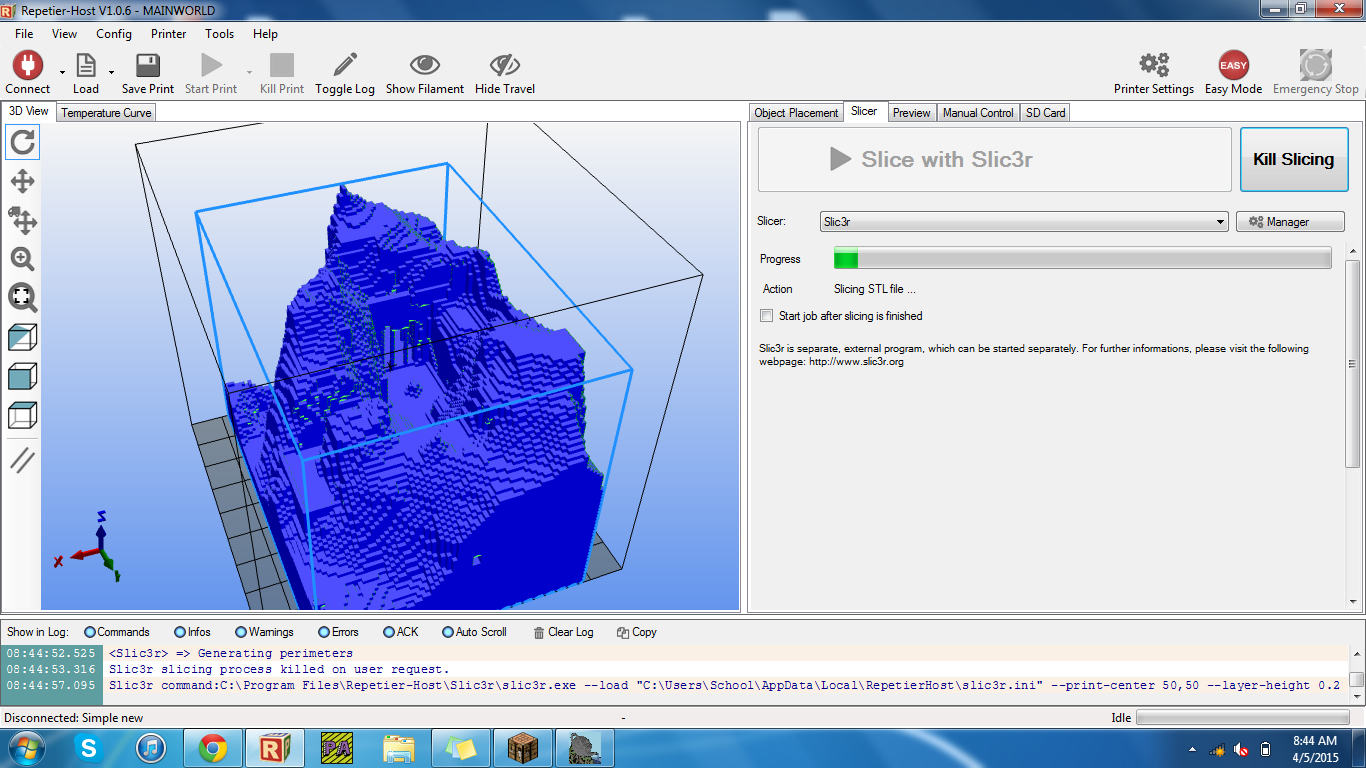Click the Kill Slicing button
1366x768 pixels.
[x=1293, y=159]
